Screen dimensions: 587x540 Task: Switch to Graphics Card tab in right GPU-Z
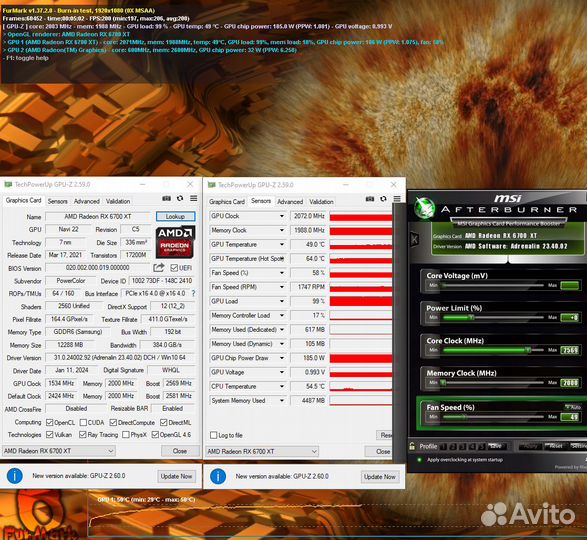[227, 201]
